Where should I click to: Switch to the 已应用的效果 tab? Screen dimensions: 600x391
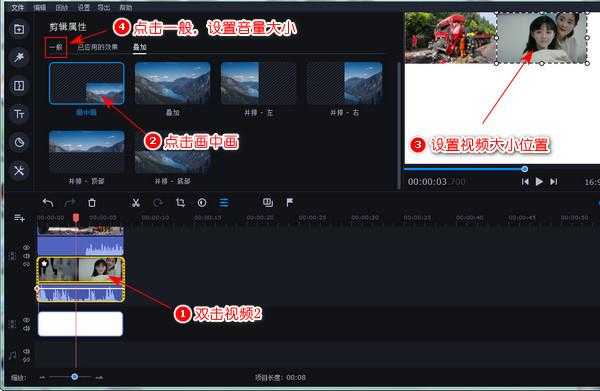pos(97,47)
